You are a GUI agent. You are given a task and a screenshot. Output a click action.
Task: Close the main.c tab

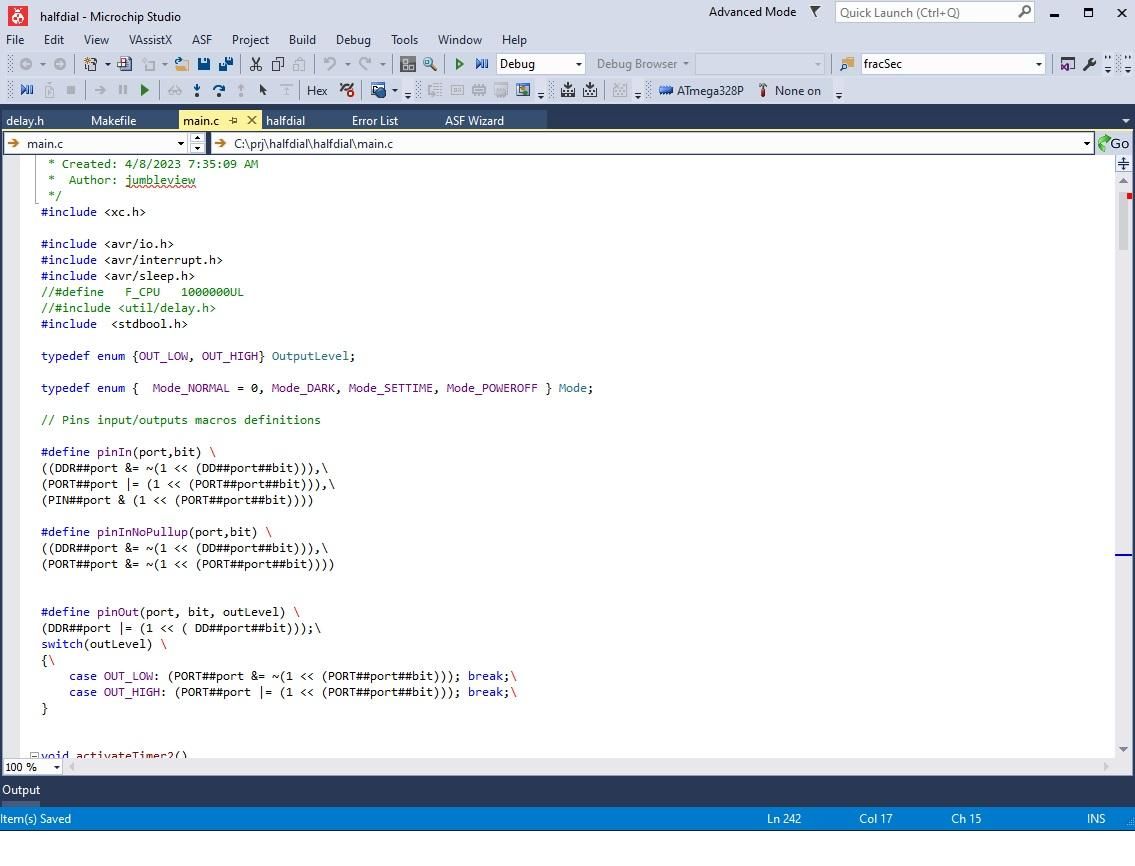pos(251,120)
